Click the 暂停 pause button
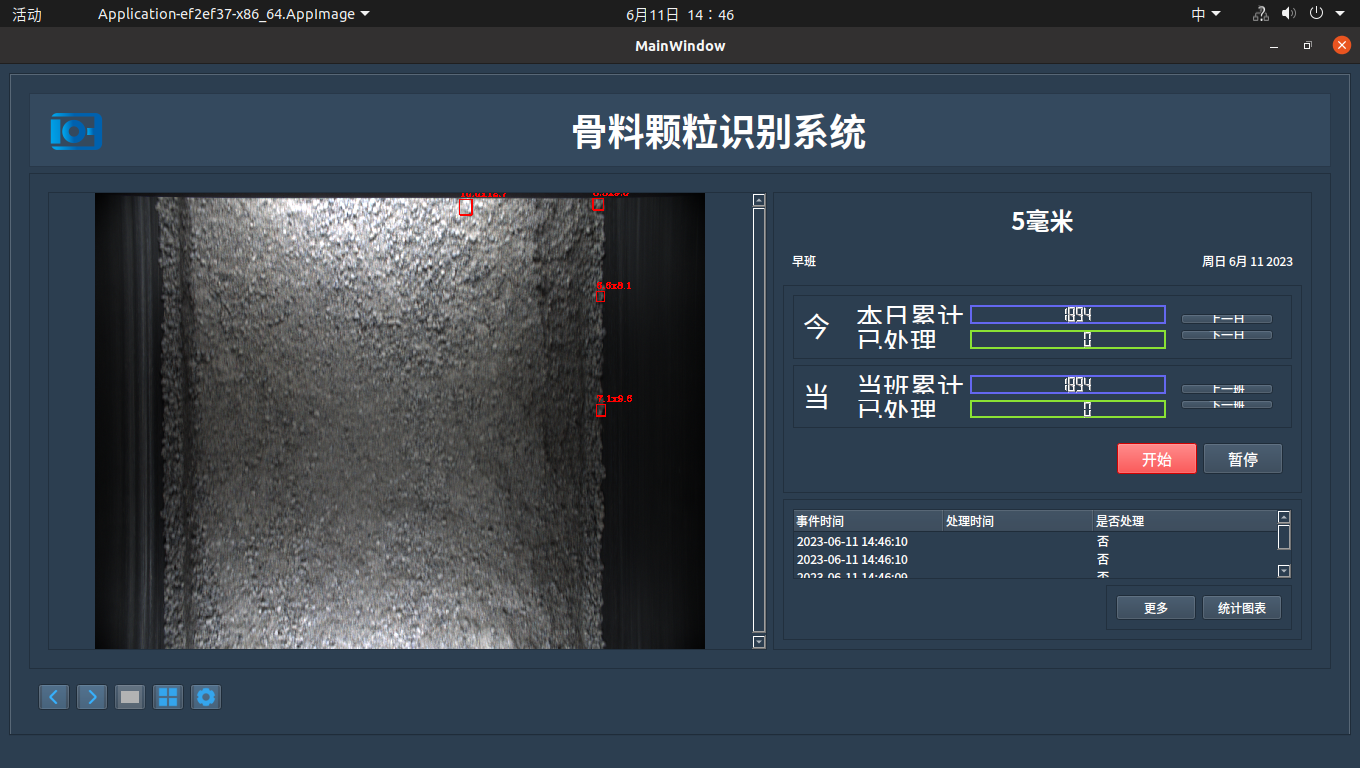 coord(1242,459)
